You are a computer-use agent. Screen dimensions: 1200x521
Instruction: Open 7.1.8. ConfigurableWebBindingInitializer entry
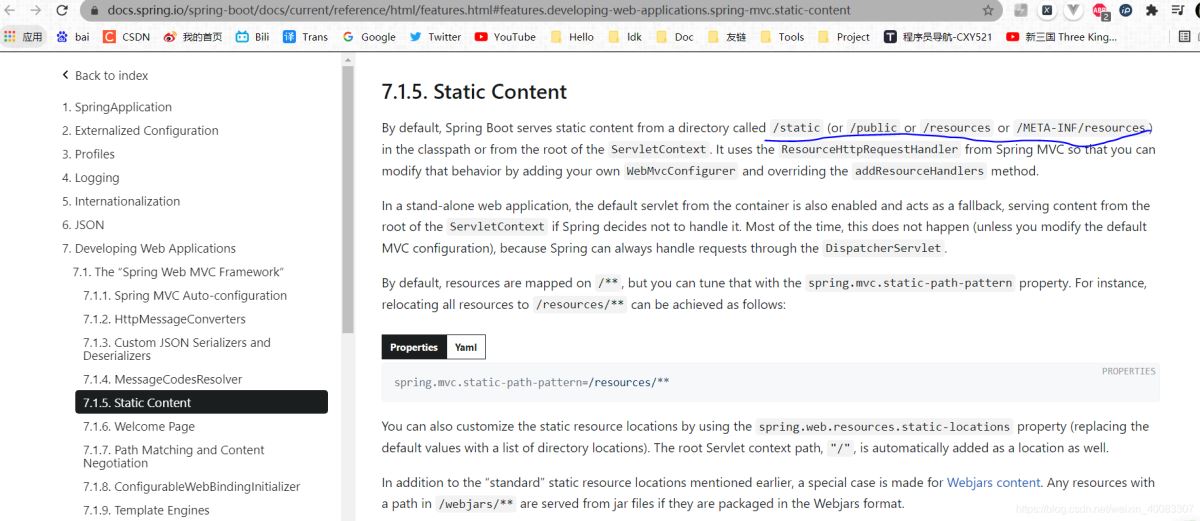192,486
